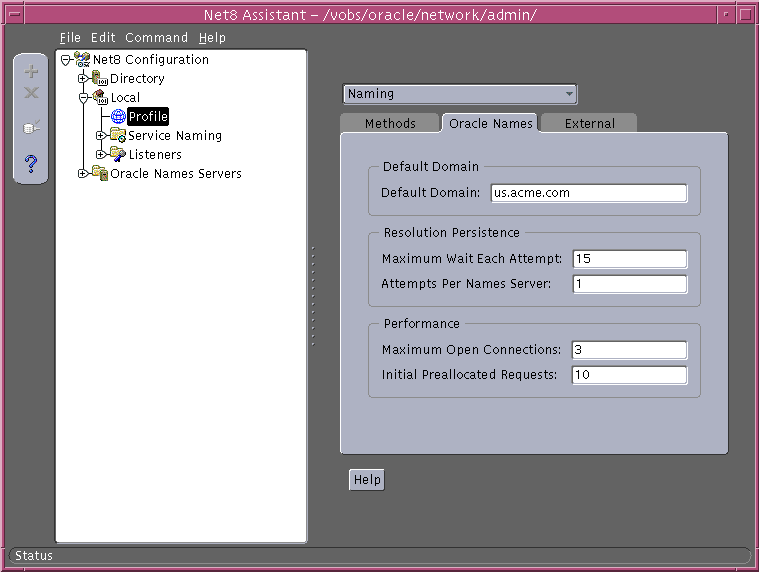
Task: Expand the Directory tree node
Action: pos(83,79)
